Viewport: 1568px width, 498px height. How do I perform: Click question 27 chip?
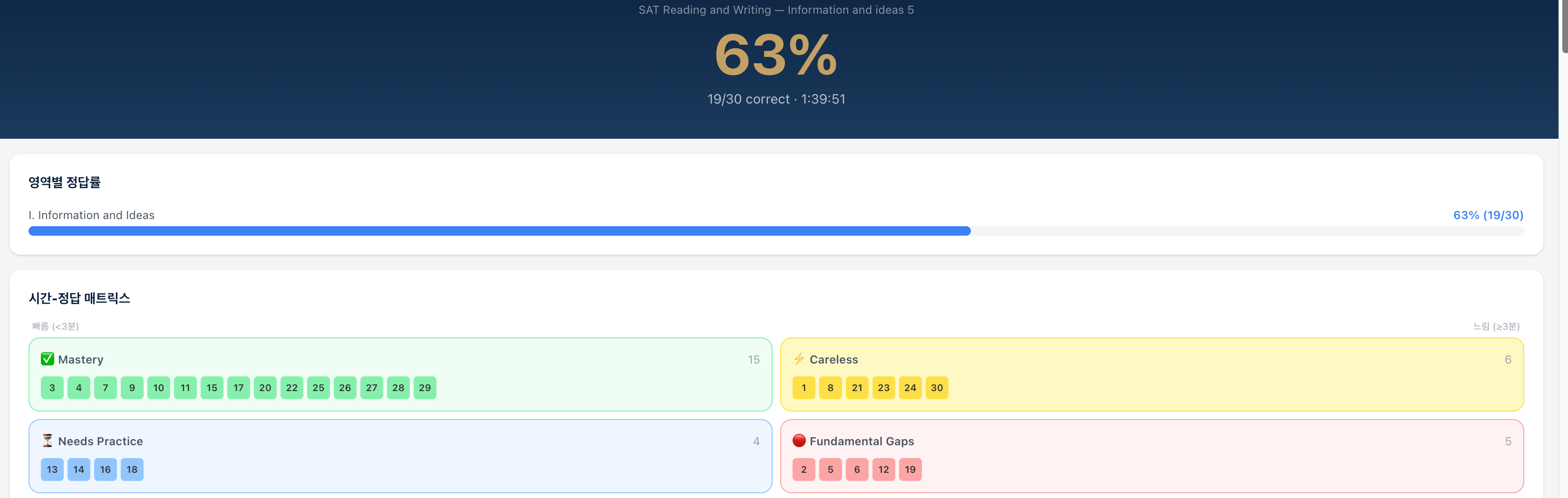point(372,388)
